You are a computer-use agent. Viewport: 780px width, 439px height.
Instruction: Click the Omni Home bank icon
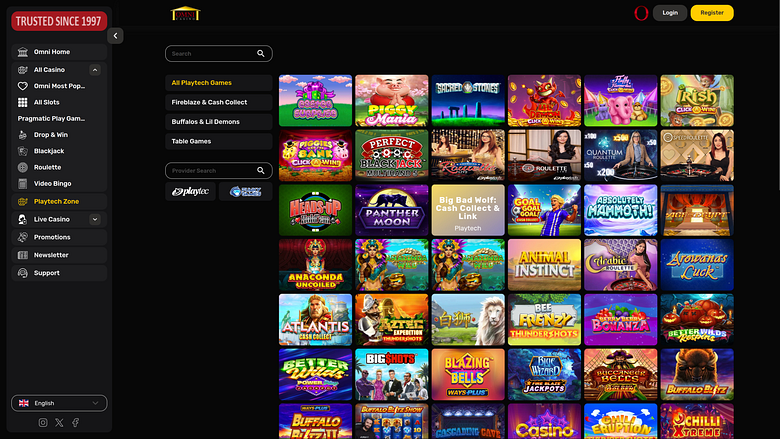coord(22,52)
